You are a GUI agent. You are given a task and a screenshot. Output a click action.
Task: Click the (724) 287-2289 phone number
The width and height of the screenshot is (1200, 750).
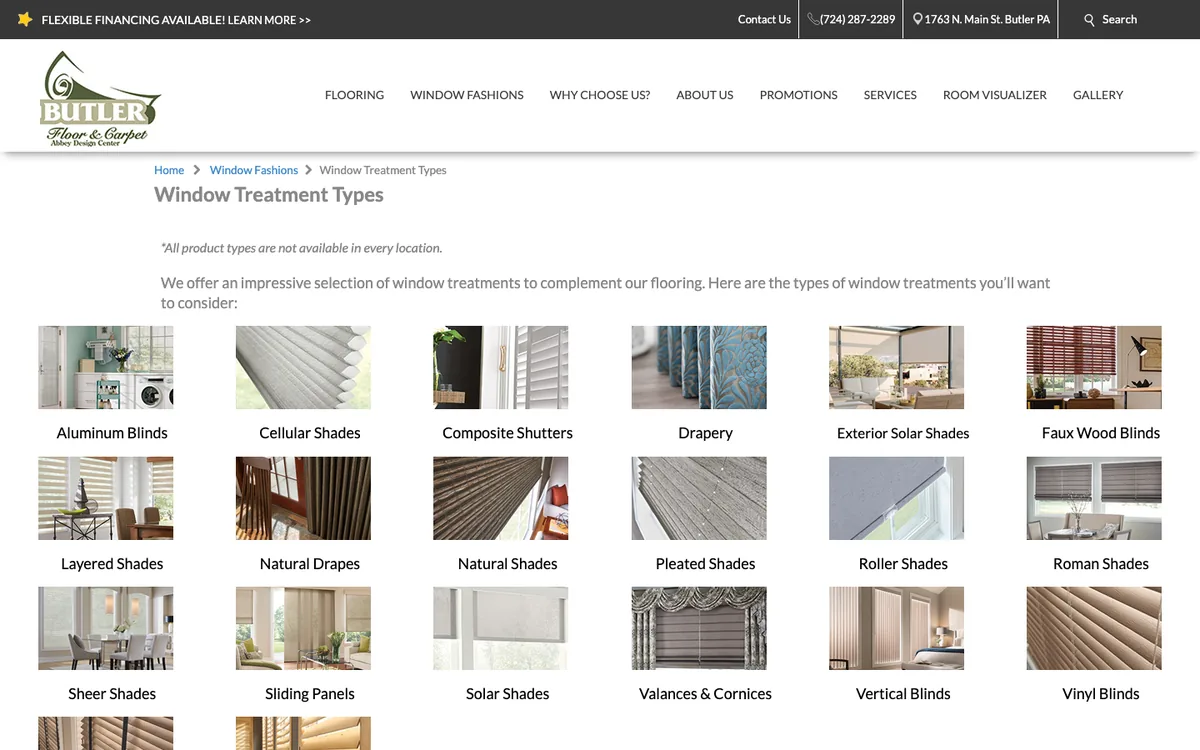pyautogui.click(x=857, y=19)
